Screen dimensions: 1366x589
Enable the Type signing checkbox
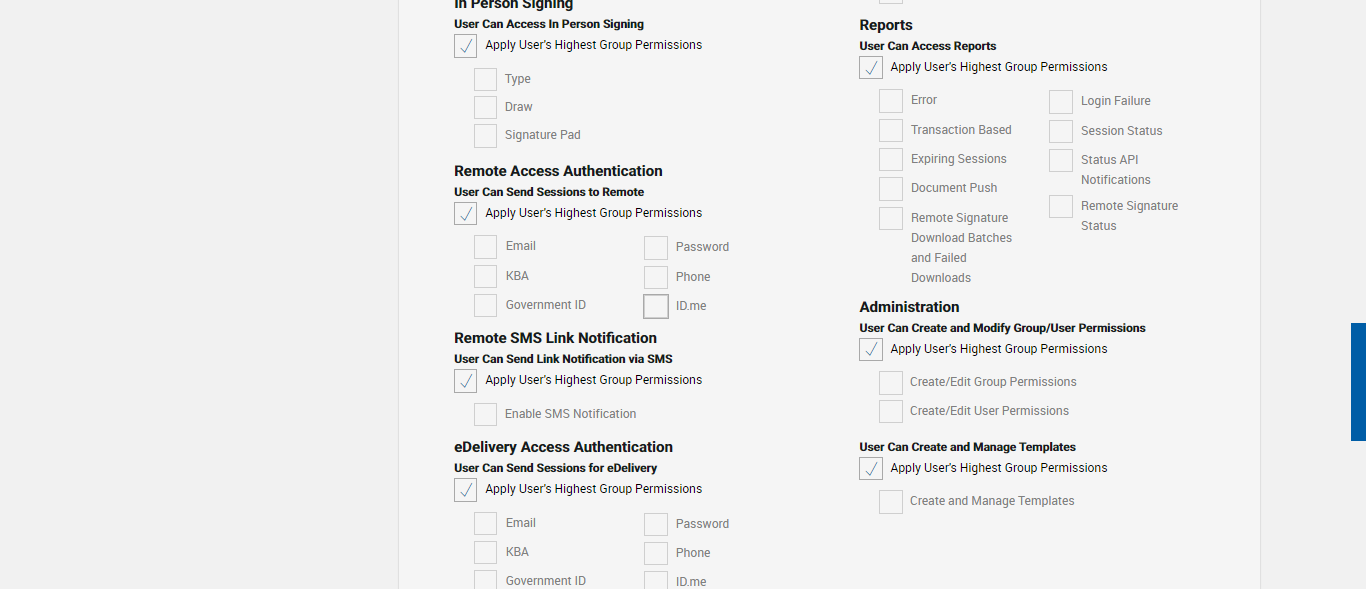tap(485, 80)
